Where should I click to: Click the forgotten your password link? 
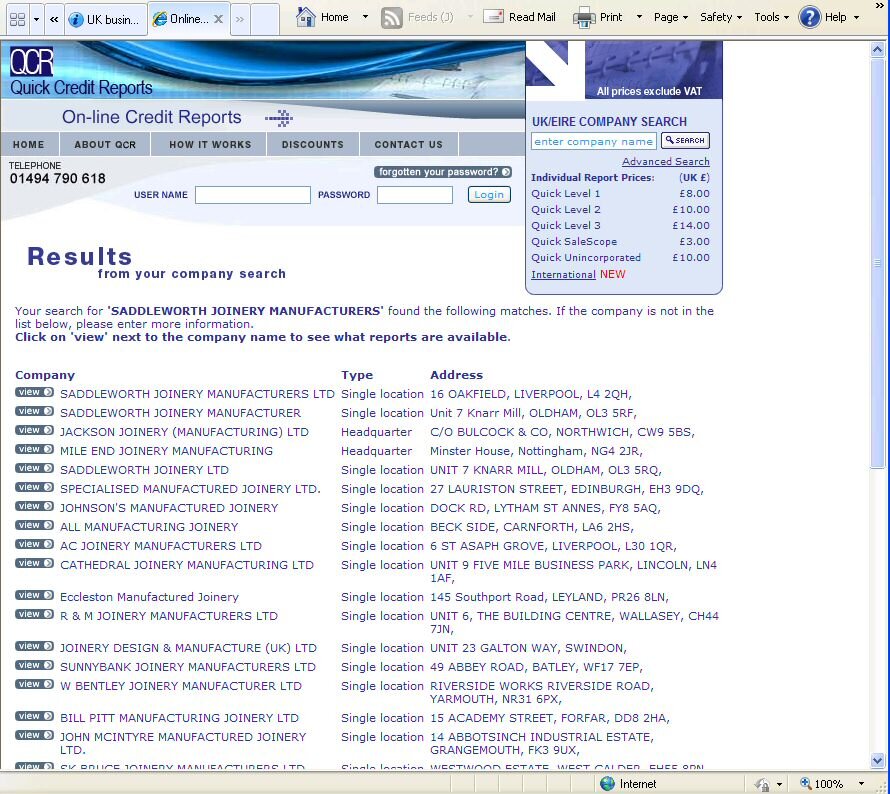point(443,172)
